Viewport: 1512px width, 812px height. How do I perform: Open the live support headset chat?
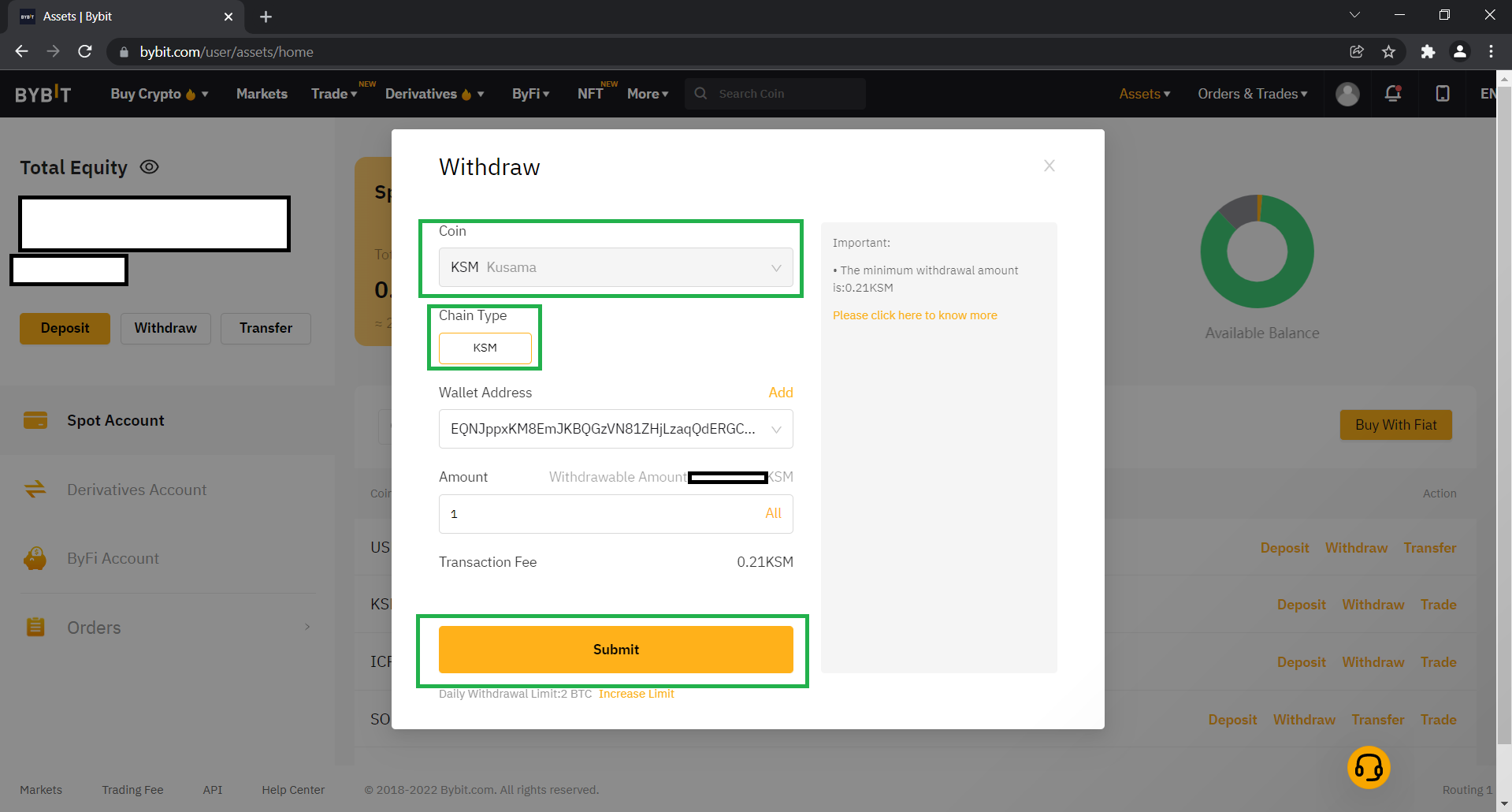tap(1368, 767)
